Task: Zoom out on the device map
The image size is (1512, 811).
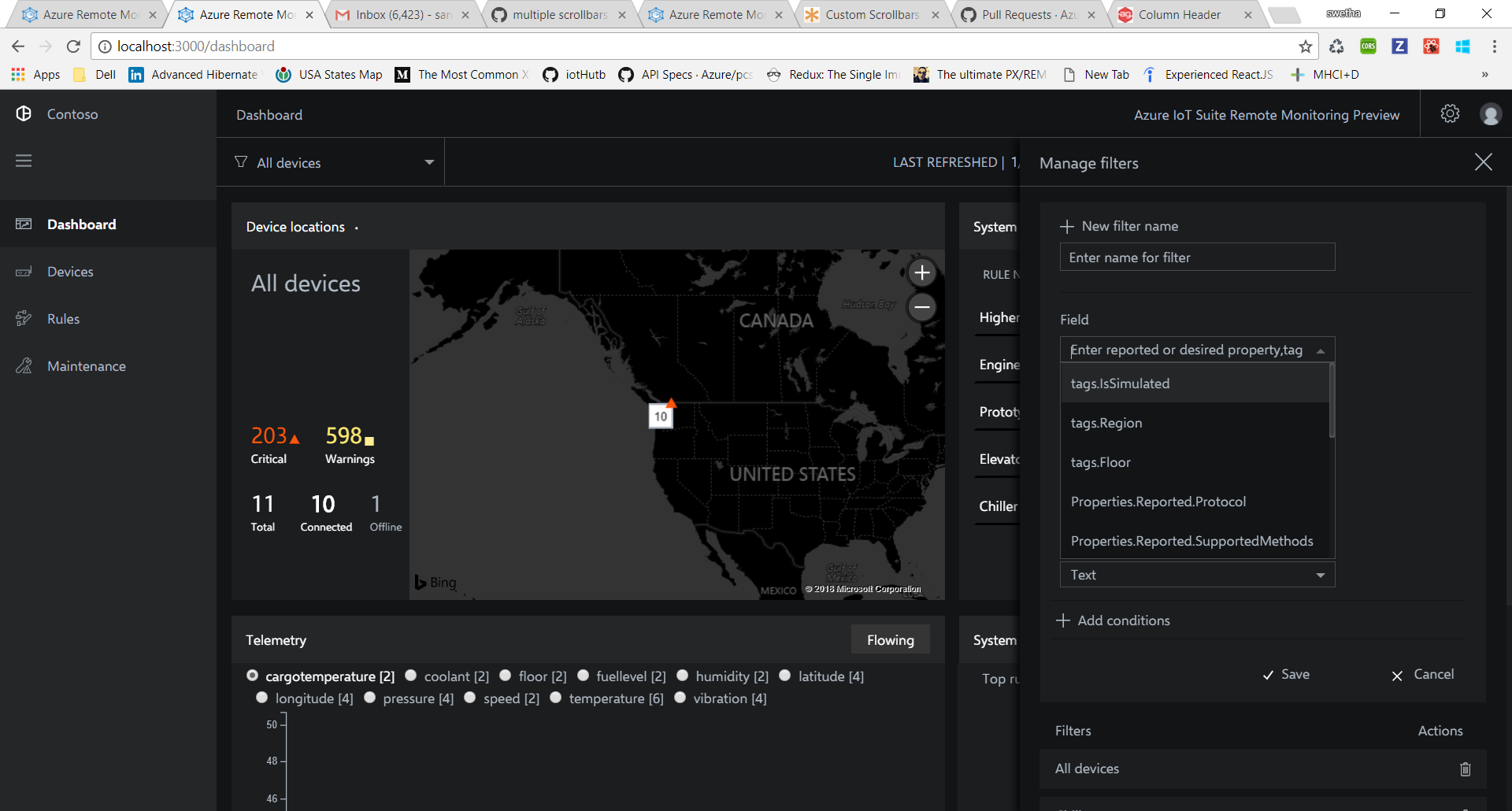Action: pos(922,306)
